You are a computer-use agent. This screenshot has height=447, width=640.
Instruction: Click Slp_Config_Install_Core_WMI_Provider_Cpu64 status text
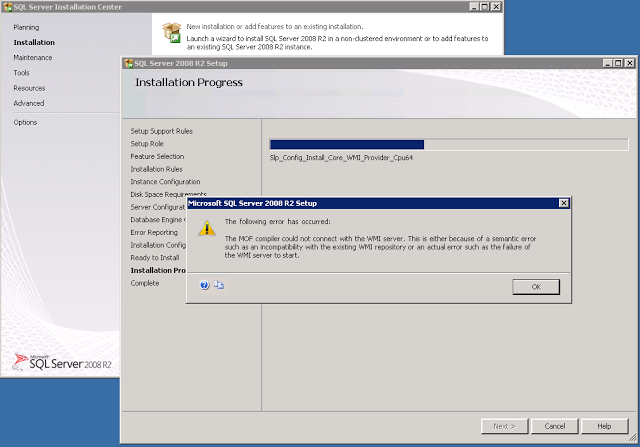coord(341,158)
